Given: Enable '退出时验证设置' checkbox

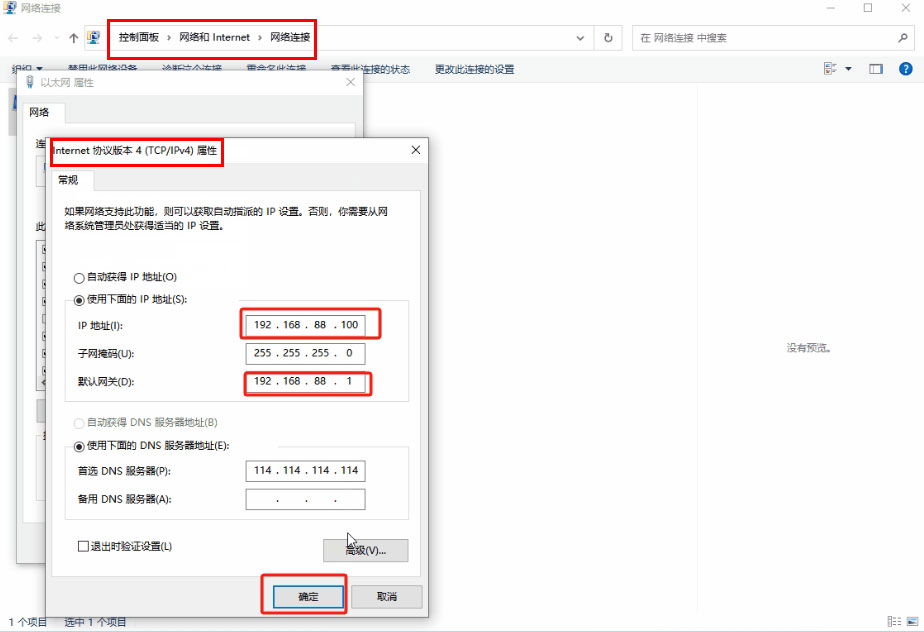Looking at the screenshot, I should [x=84, y=546].
